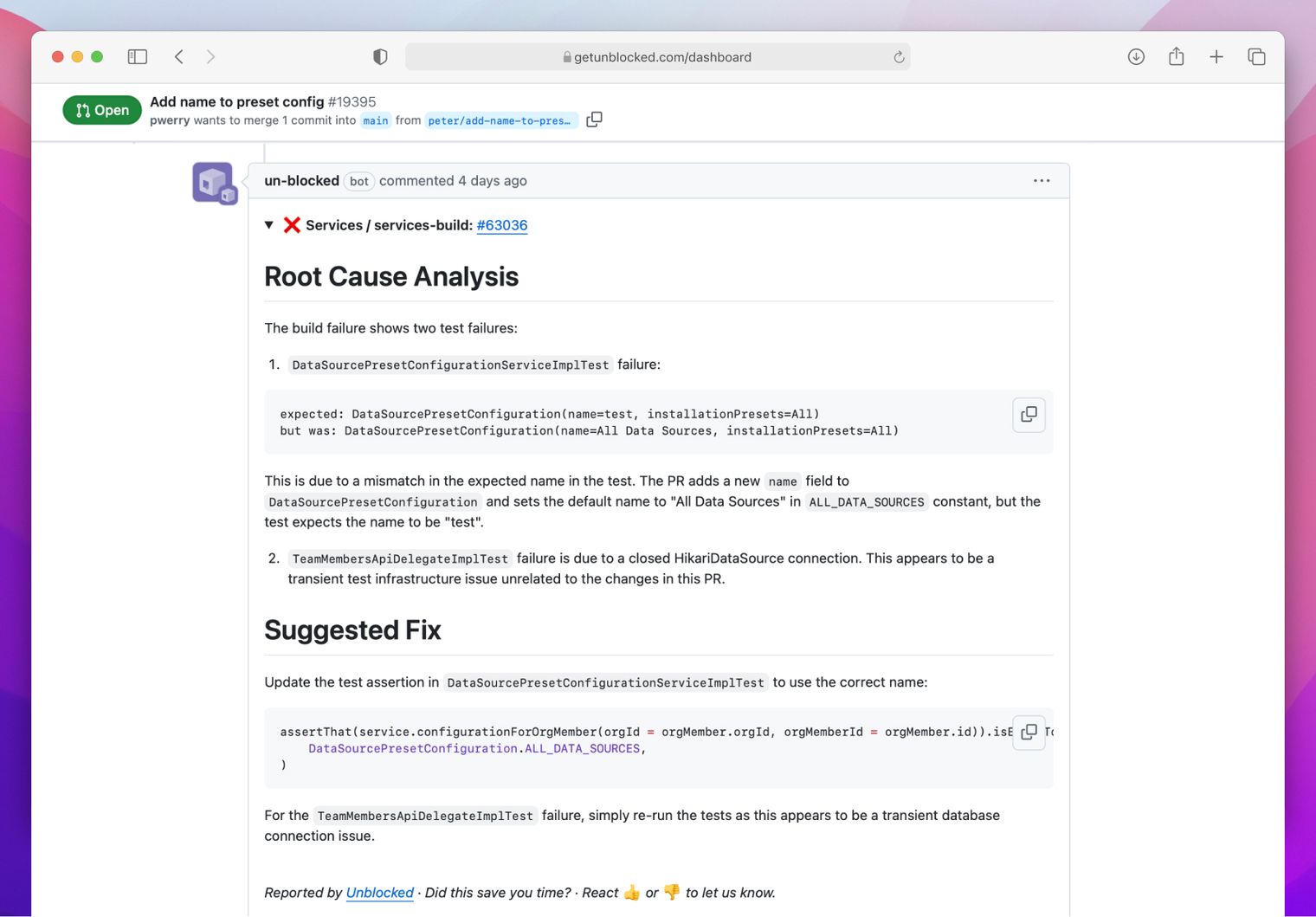This screenshot has height=917, width=1316.
Task: Open the Unblocked link in footer
Action: coord(380,893)
